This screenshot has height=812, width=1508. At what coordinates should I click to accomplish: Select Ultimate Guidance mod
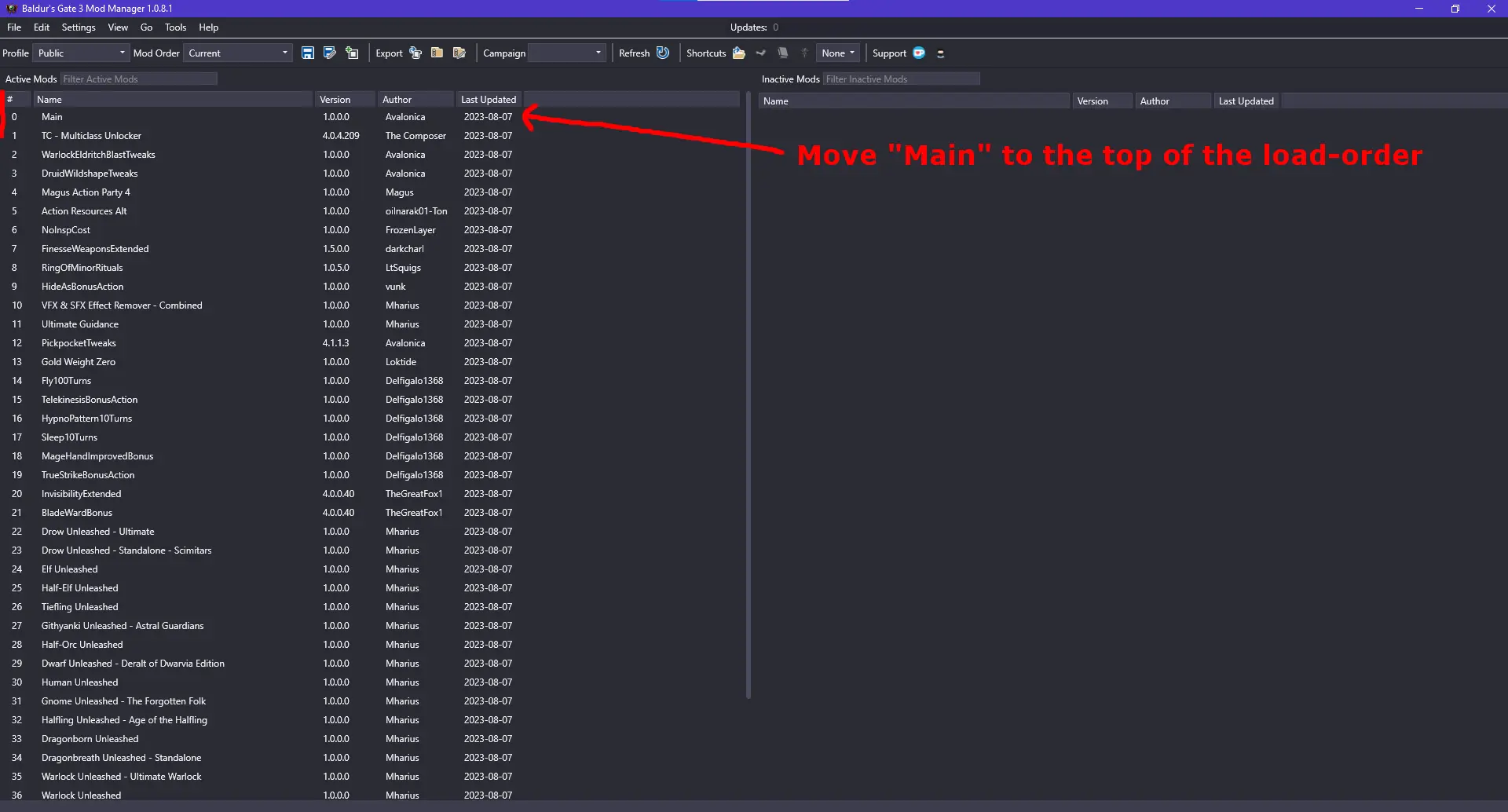pos(369,324)
